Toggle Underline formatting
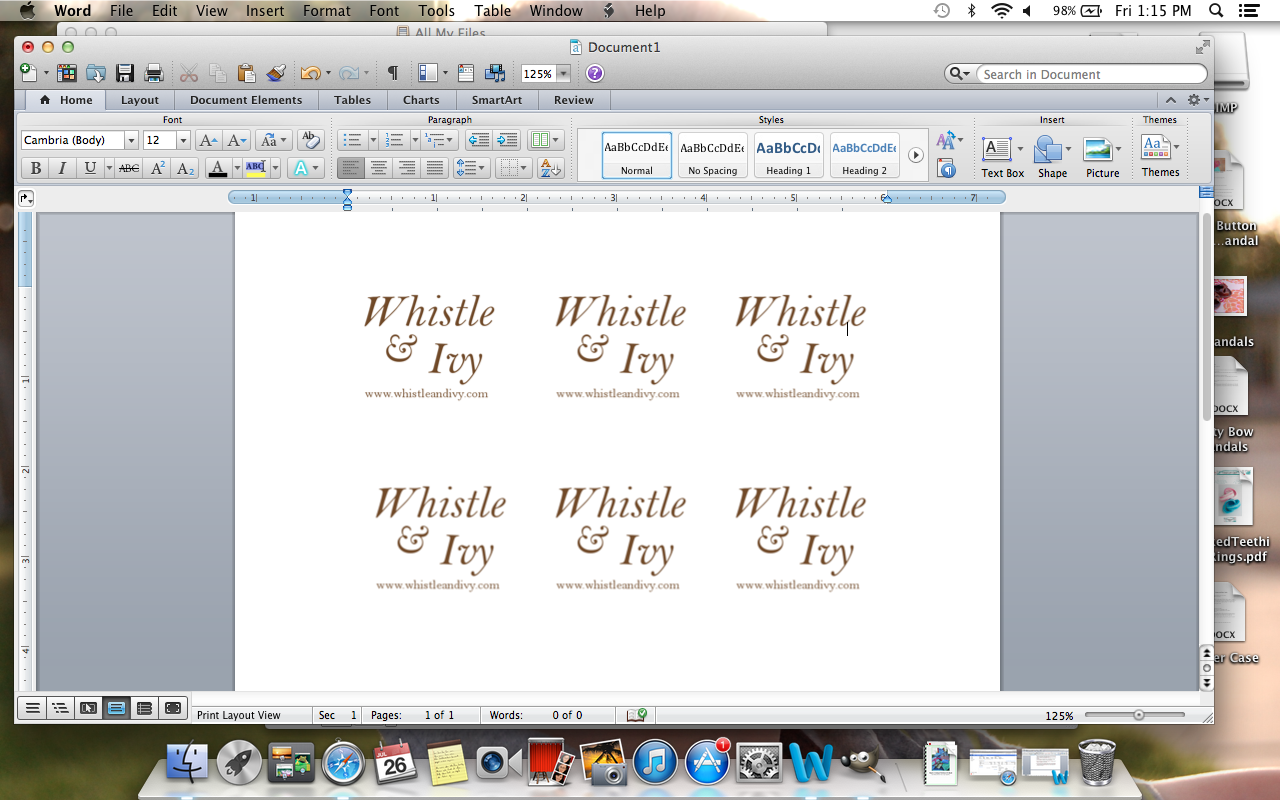This screenshot has width=1280, height=800. [90, 168]
